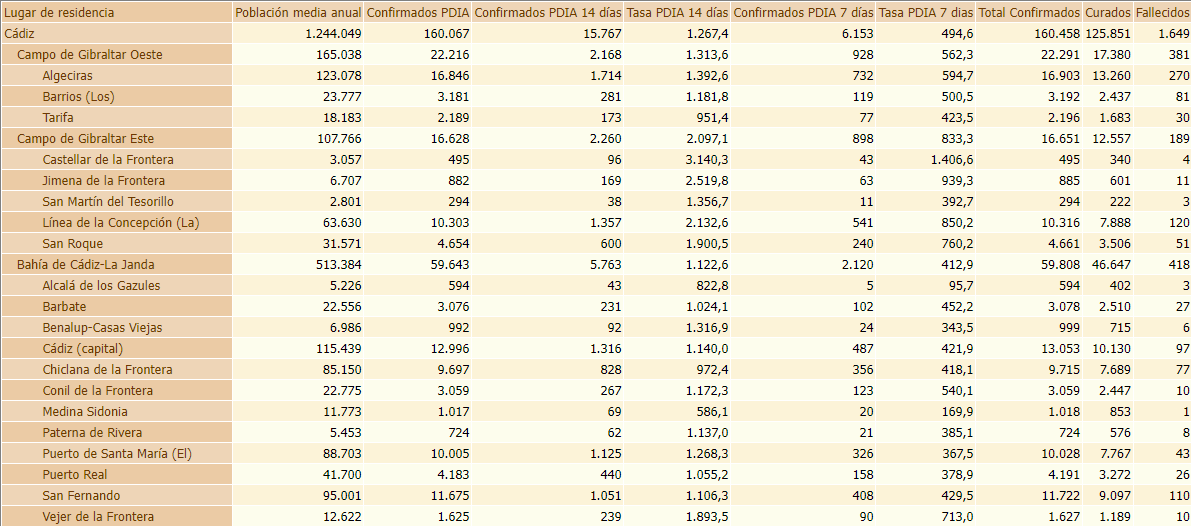The height and width of the screenshot is (526, 1191).
Task: Select the 'Tarifa' municipality row
Action: click(58, 118)
